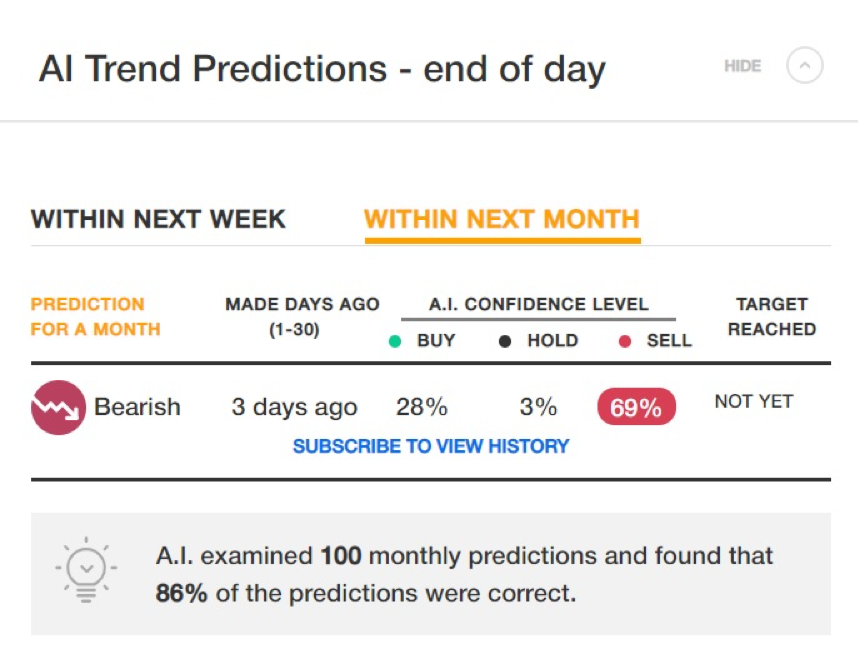This screenshot has height=662, width=858.
Task: Click the Bearish prediction label
Action: click(x=137, y=407)
